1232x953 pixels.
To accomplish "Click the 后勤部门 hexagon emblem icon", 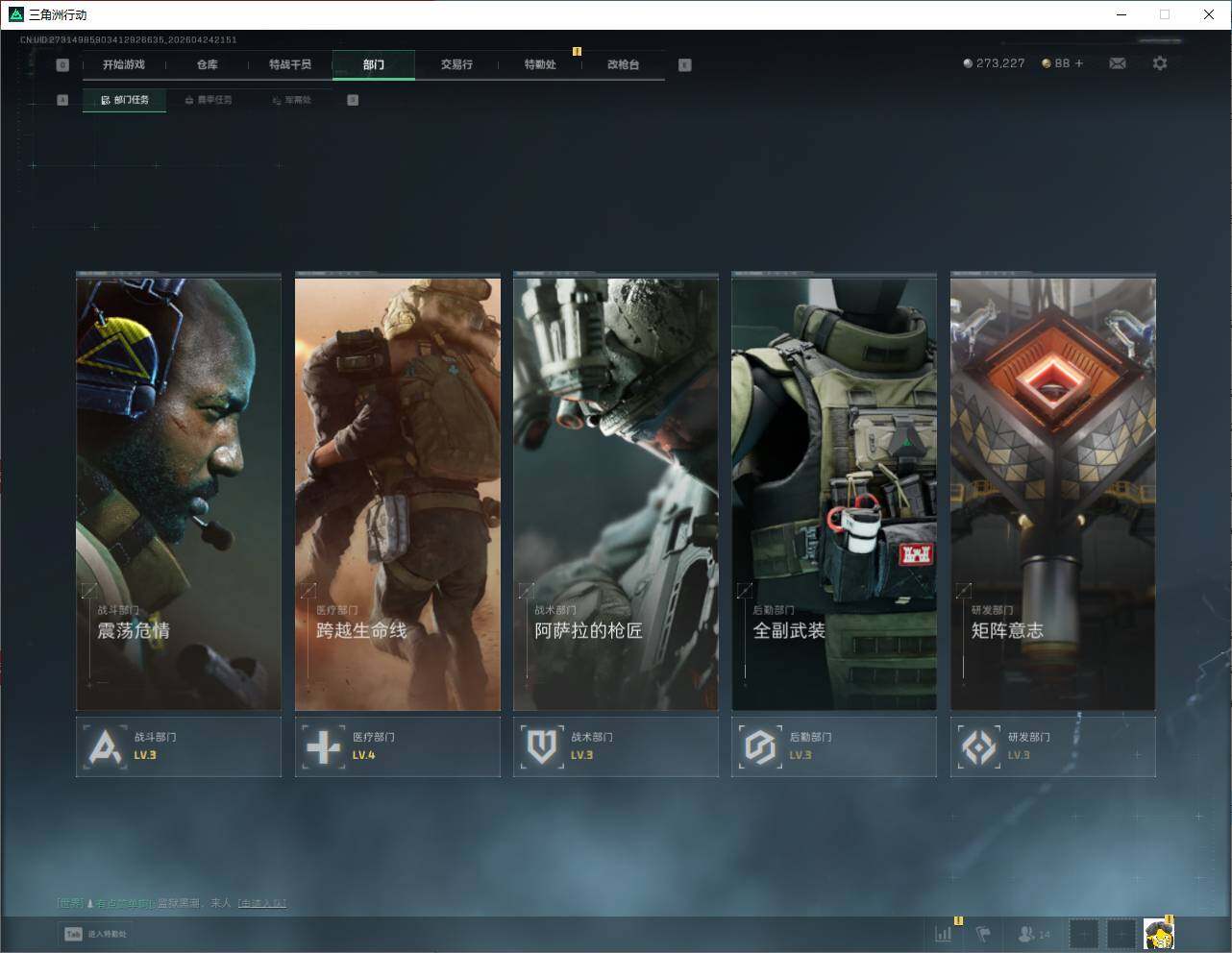I will point(760,746).
